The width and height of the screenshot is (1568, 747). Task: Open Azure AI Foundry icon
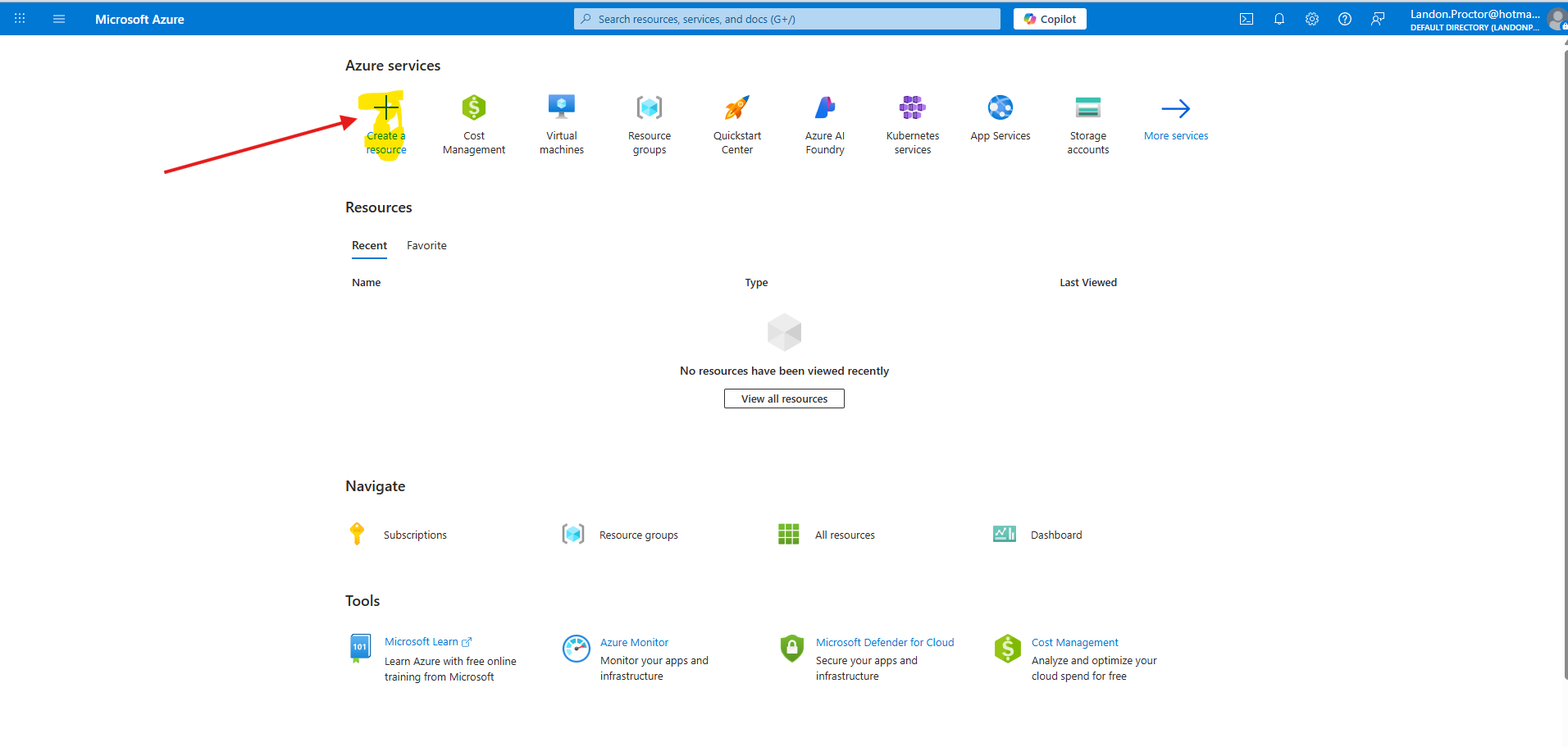(x=825, y=107)
